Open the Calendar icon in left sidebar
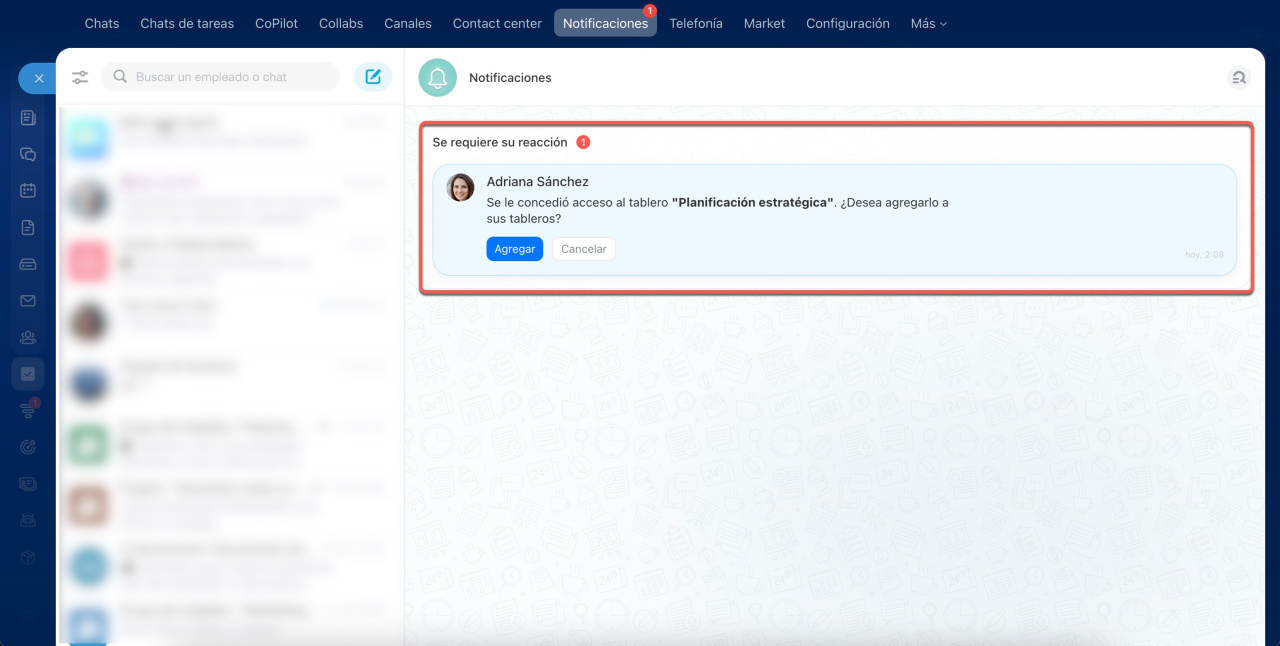This screenshot has height=646, width=1280. click(x=28, y=190)
